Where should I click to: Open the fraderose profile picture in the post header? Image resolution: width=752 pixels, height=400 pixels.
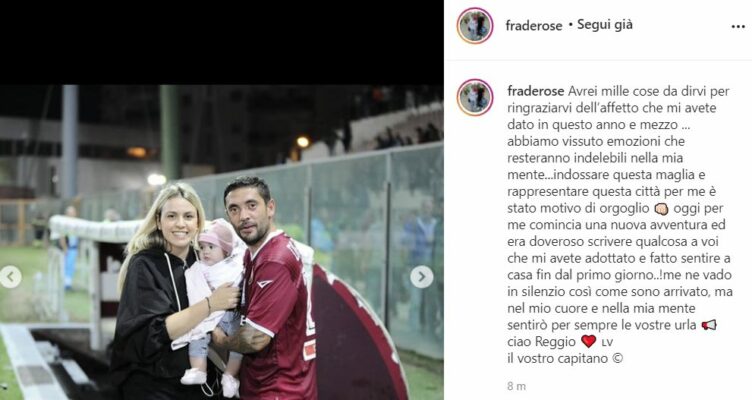(x=475, y=26)
